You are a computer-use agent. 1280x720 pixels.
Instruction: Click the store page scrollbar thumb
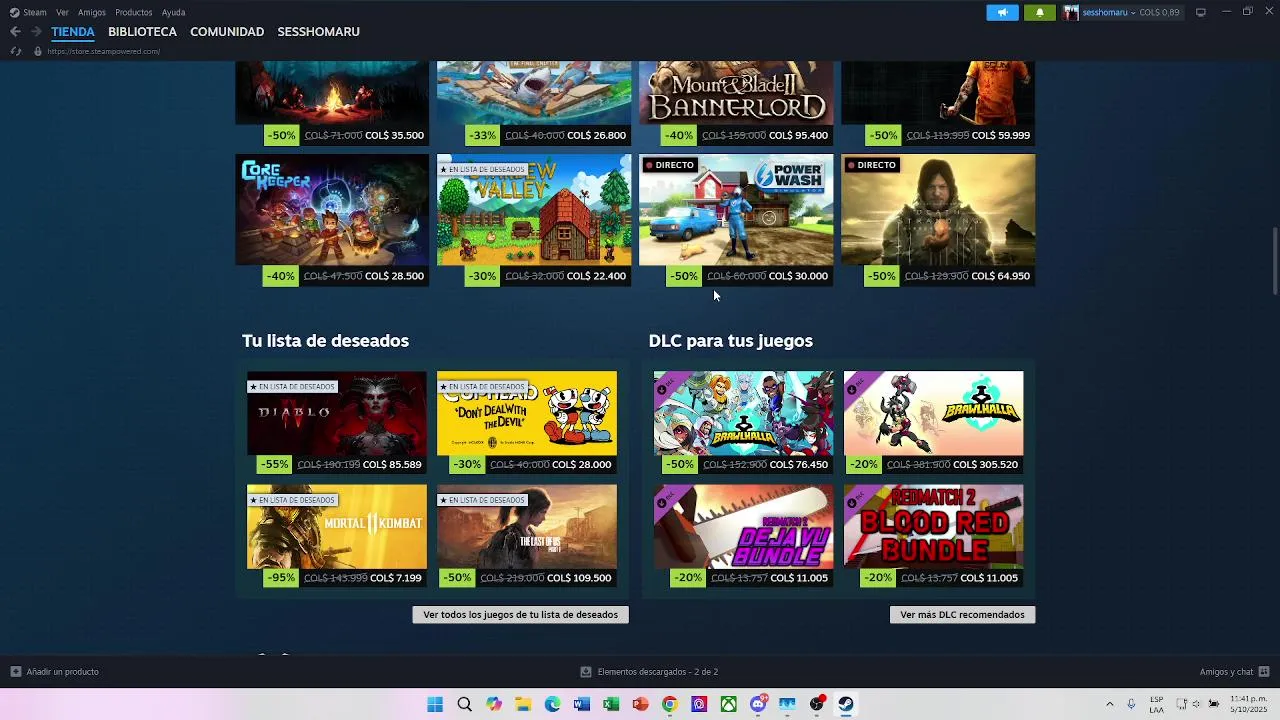pos(1274,259)
